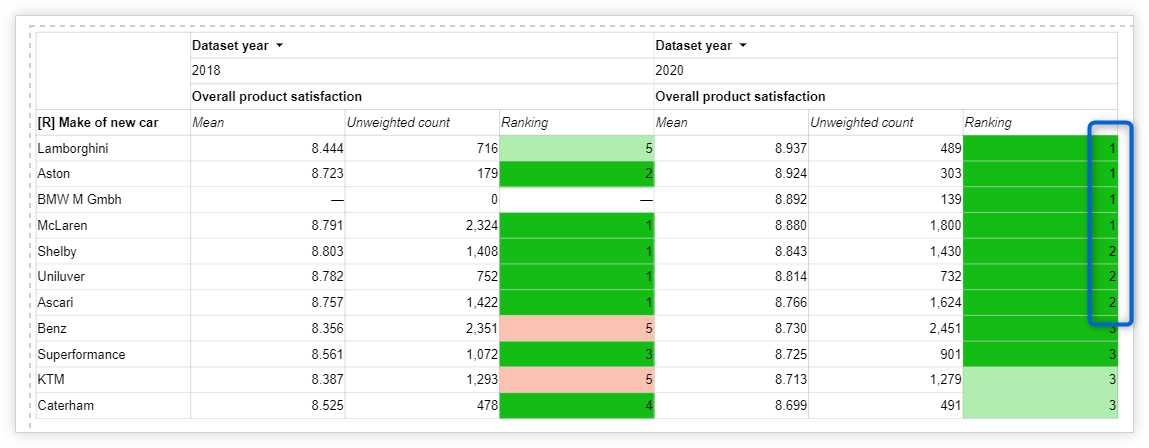Click Uniluver 2020 mean value 8.814
The image size is (1149, 448).
791,277
